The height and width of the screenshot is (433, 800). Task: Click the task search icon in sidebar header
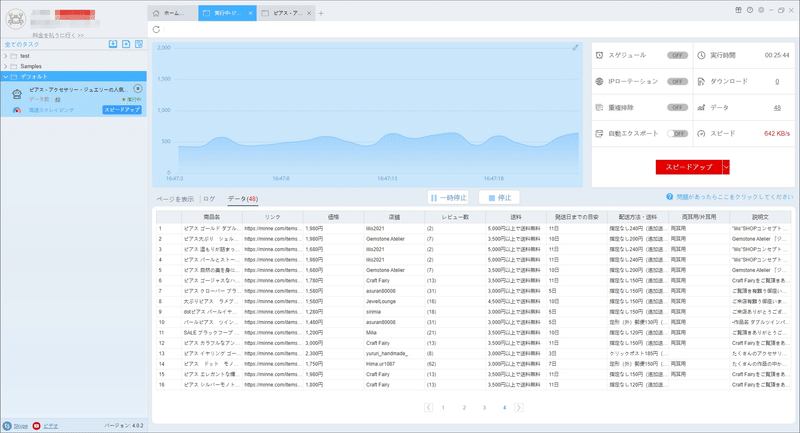click(x=139, y=44)
